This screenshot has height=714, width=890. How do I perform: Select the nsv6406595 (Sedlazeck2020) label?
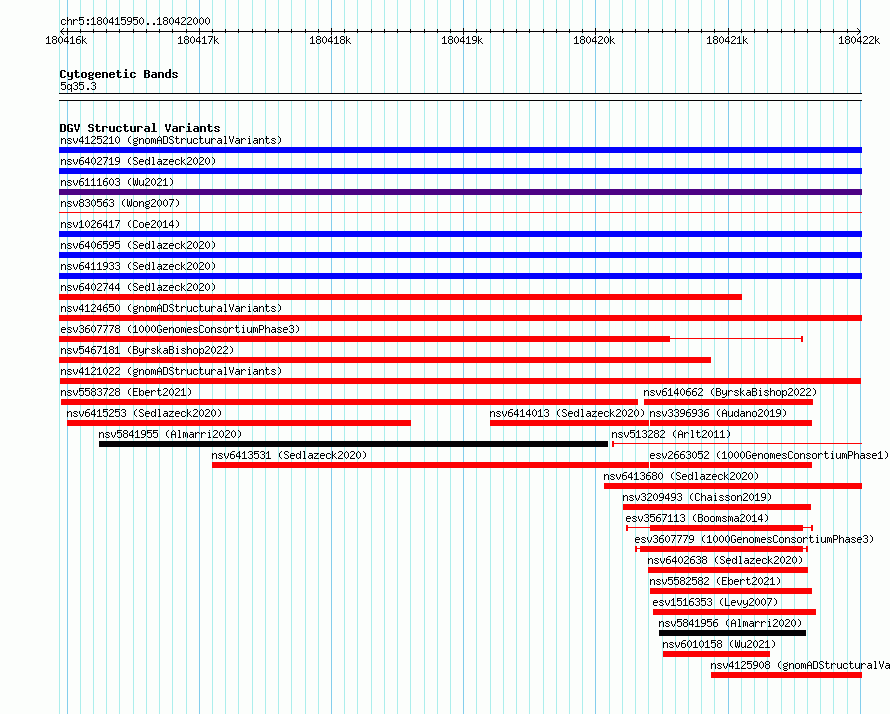(138, 245)
